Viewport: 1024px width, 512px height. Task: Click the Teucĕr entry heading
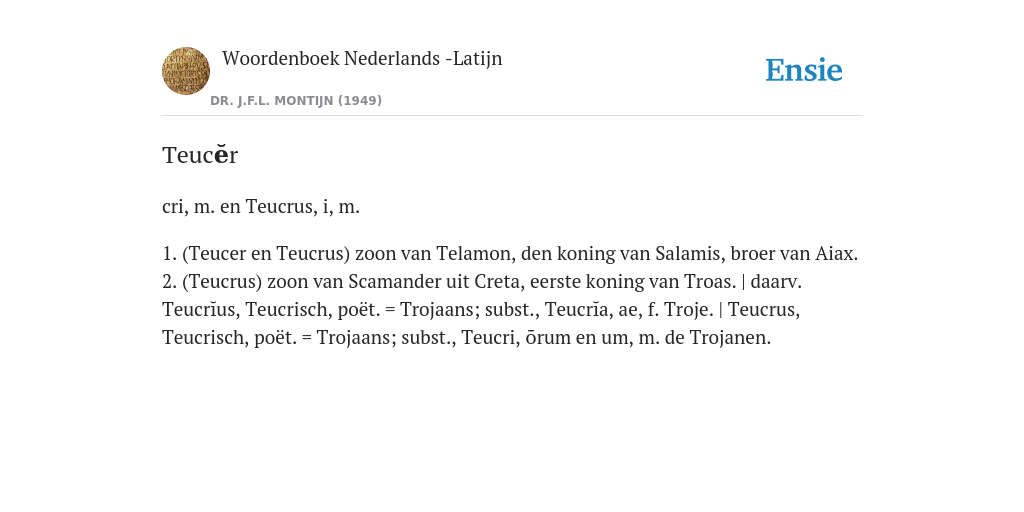tap(200, 155)
